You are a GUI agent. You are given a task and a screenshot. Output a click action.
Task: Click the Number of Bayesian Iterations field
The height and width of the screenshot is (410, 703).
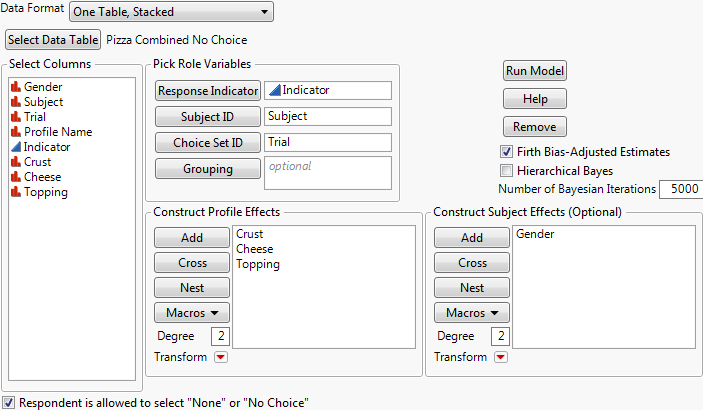[679, 189]
